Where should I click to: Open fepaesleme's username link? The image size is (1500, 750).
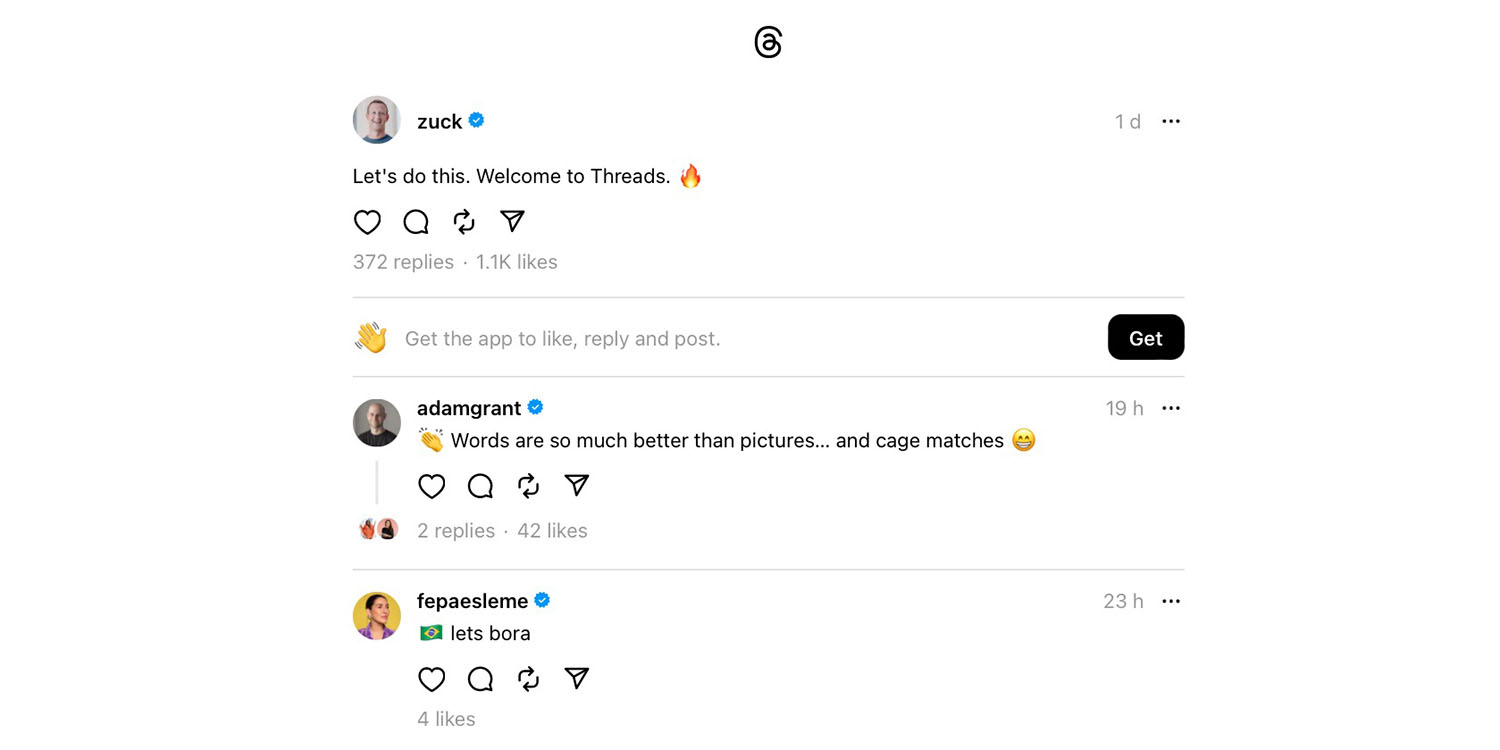[472, 601]
